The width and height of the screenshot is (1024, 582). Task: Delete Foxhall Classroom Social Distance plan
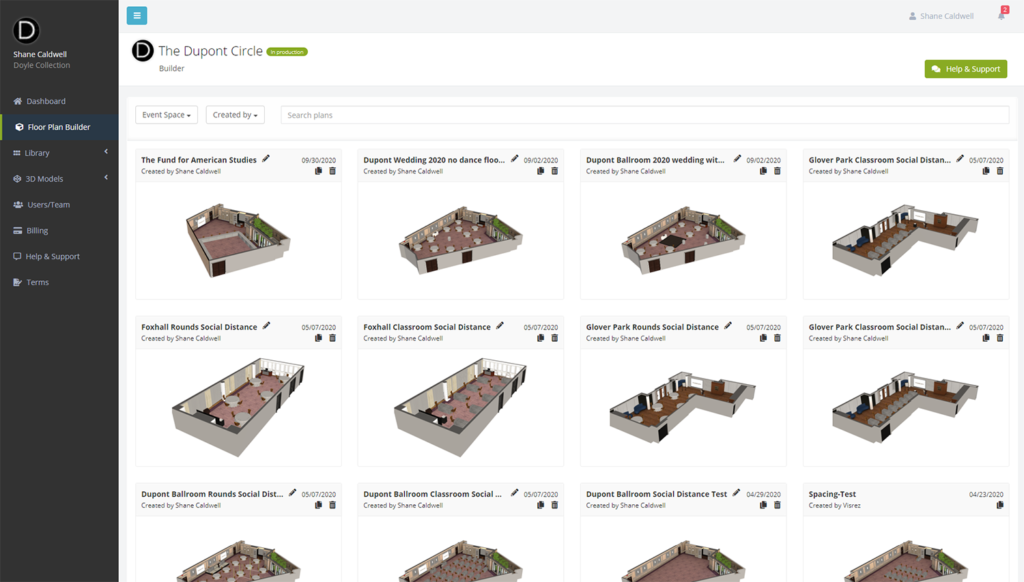click(x=554, y=338)
